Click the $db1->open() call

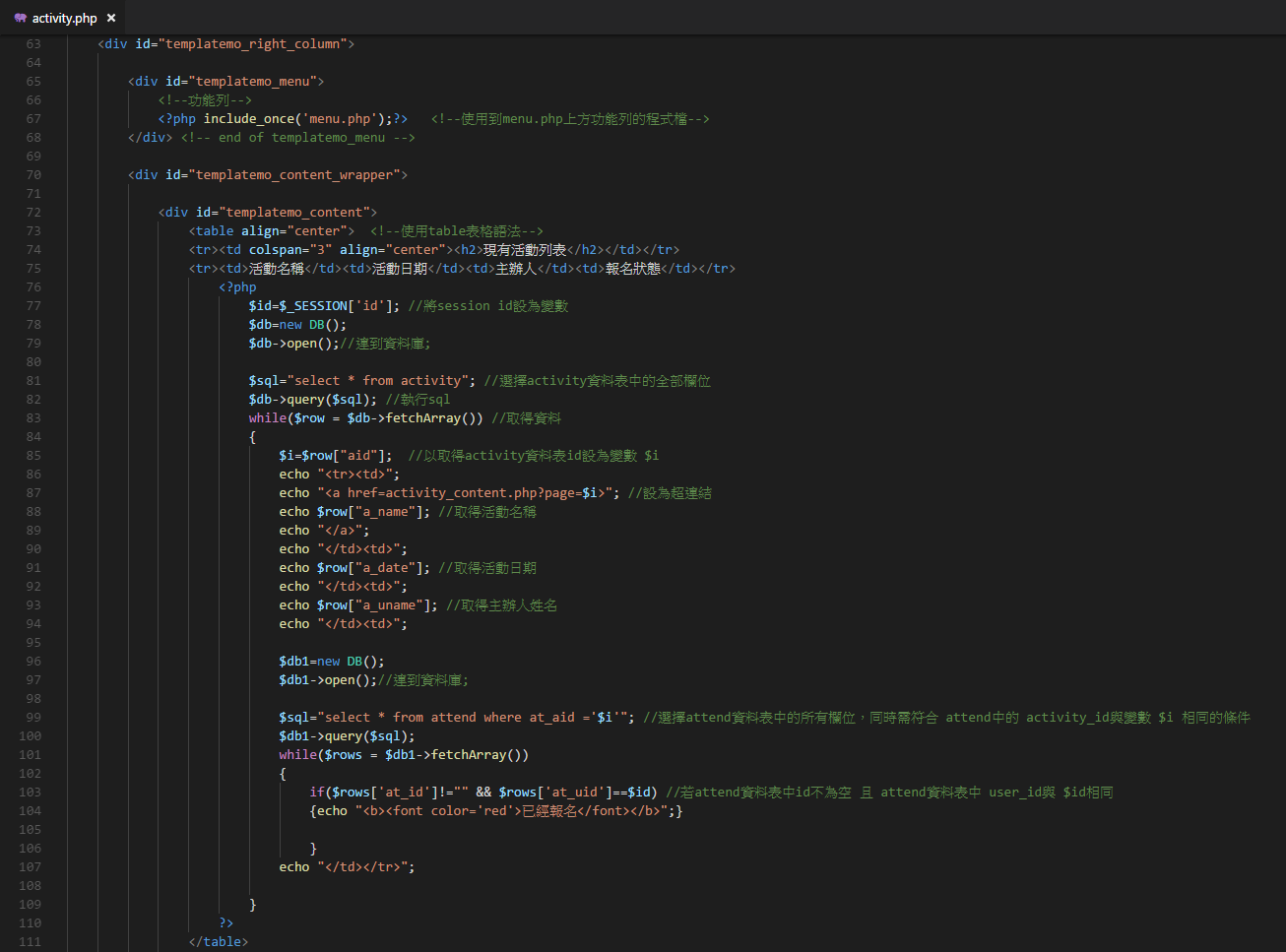(x=328, y=680)
